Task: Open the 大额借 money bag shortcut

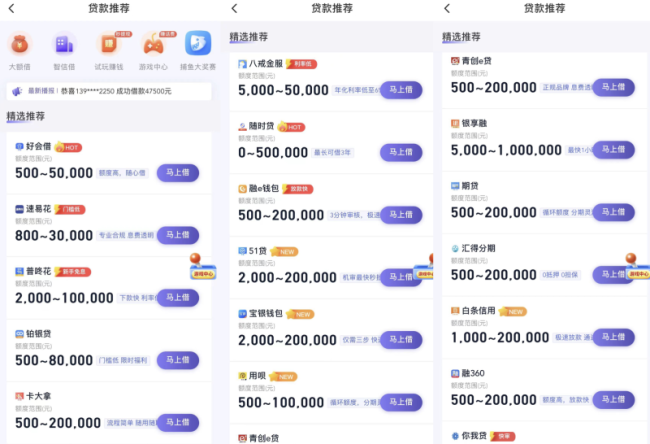Action: coord(19,44)
